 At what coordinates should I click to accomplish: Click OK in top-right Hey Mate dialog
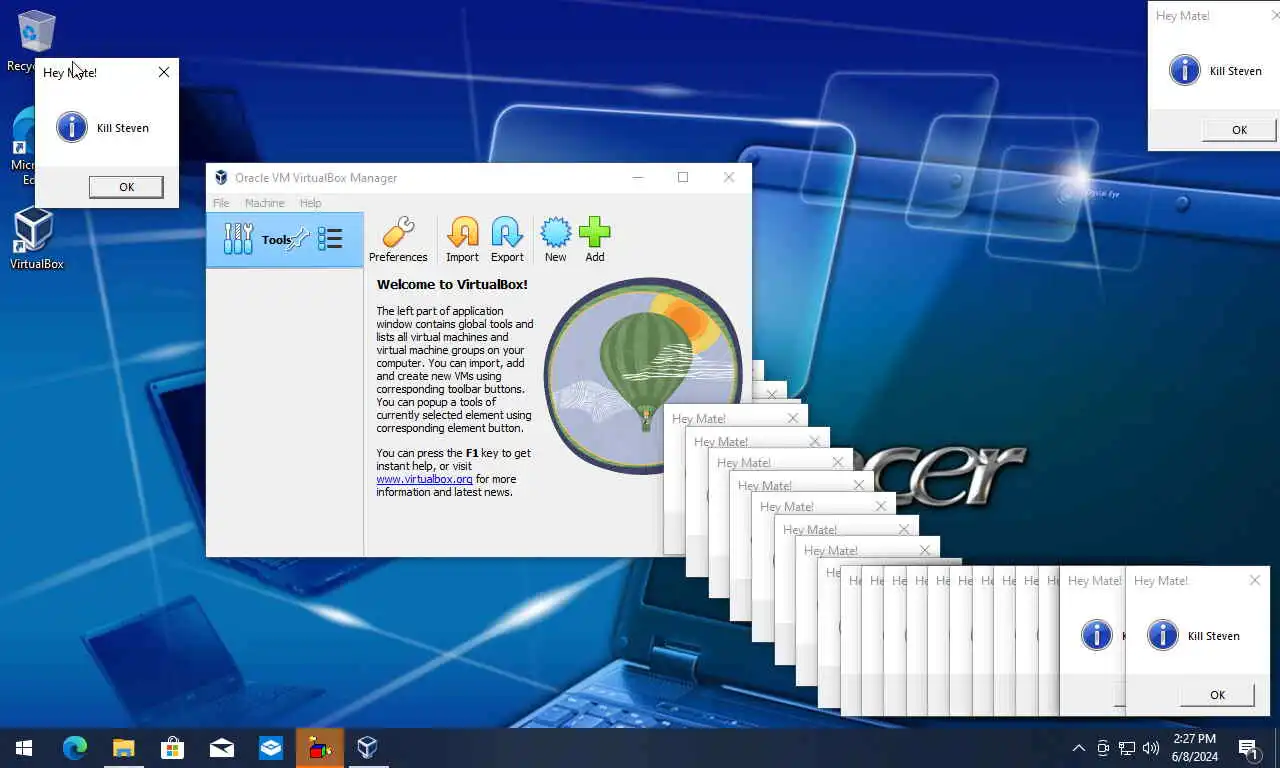click(1239, 130)
